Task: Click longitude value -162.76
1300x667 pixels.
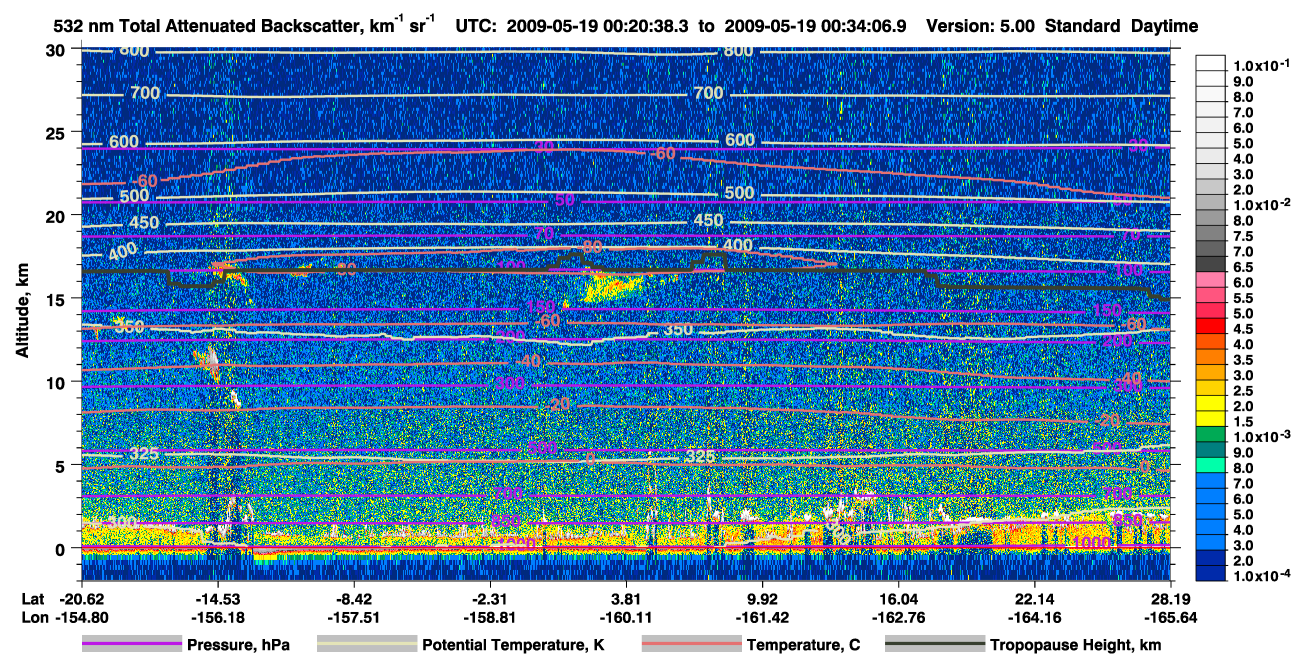Action: coord(899,617)
